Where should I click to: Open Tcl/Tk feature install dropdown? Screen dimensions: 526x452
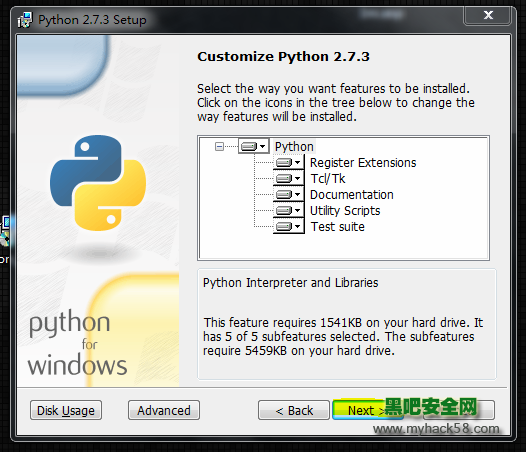click(288, 179)
